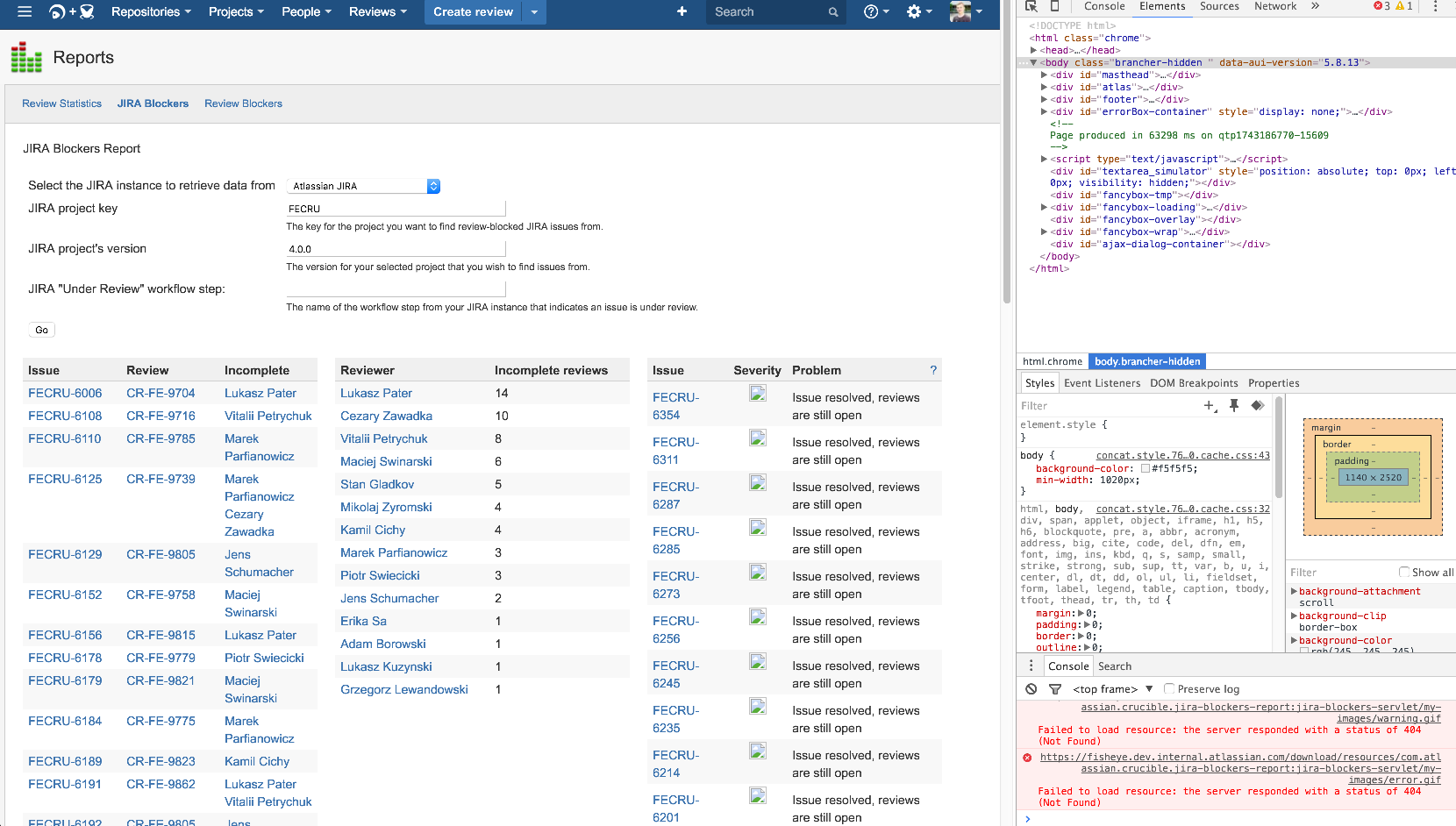Image resolution: width=1456 pixels, height=826 pixels.
Task: Click the clear console icon
Action: click(1031, 688)
